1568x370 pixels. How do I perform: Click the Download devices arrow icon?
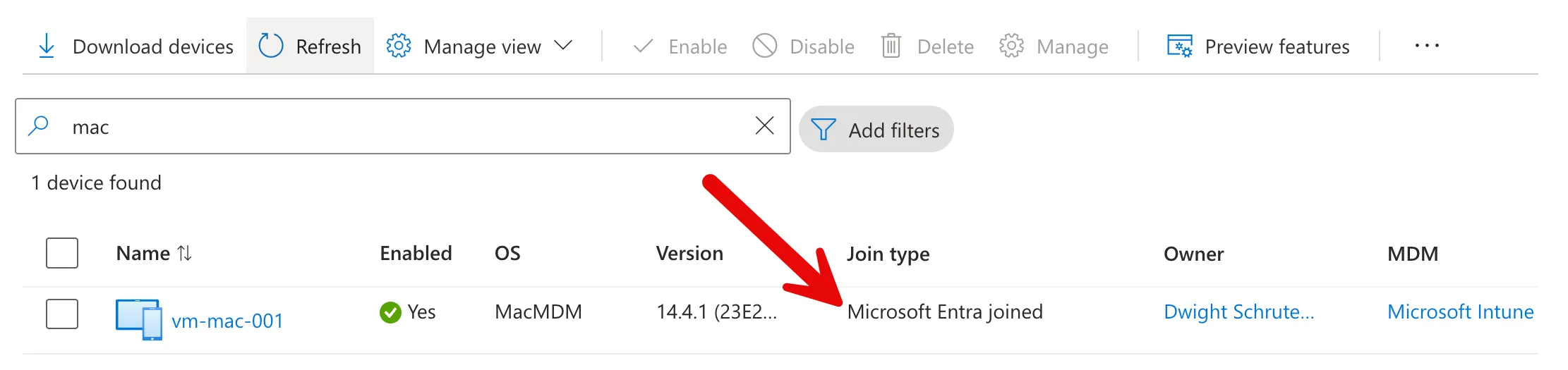(47, 46)
